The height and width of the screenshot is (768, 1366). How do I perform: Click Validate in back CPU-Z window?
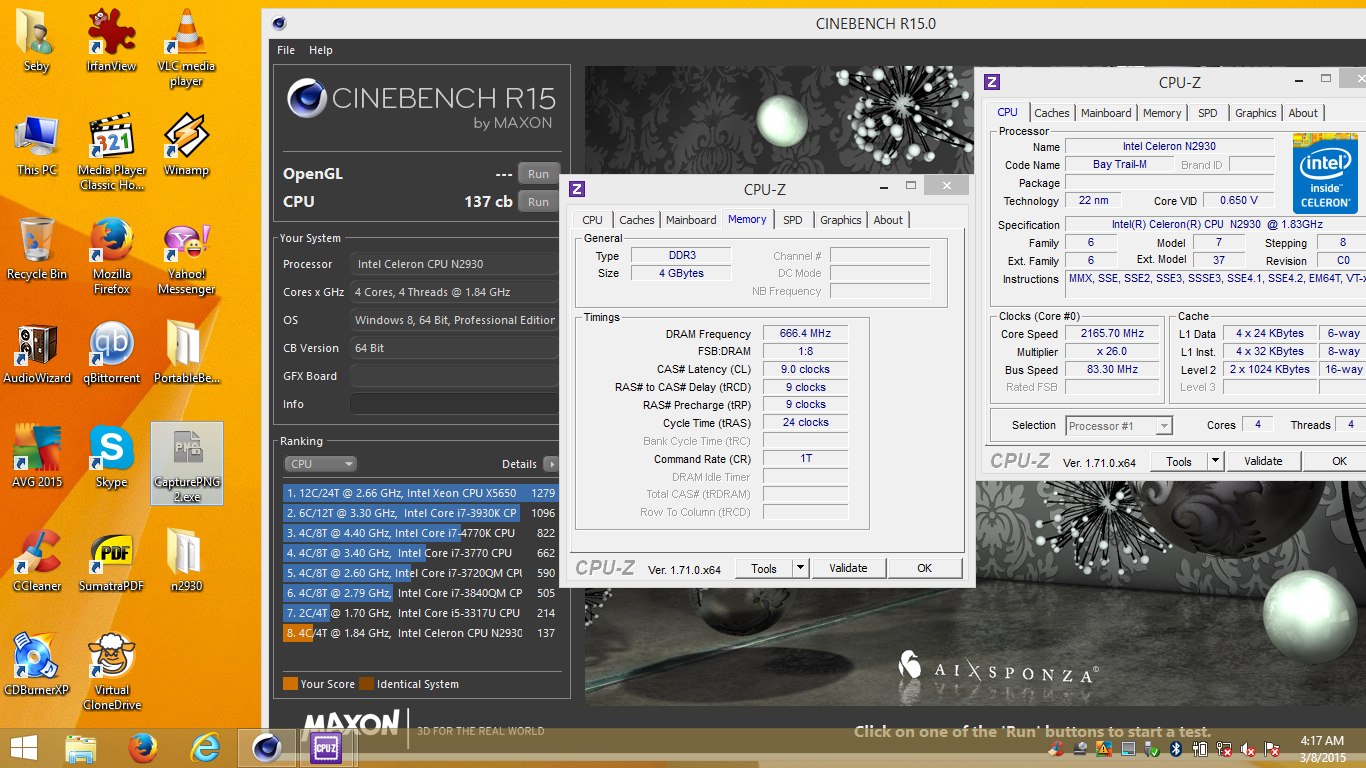pos(1263,461)
